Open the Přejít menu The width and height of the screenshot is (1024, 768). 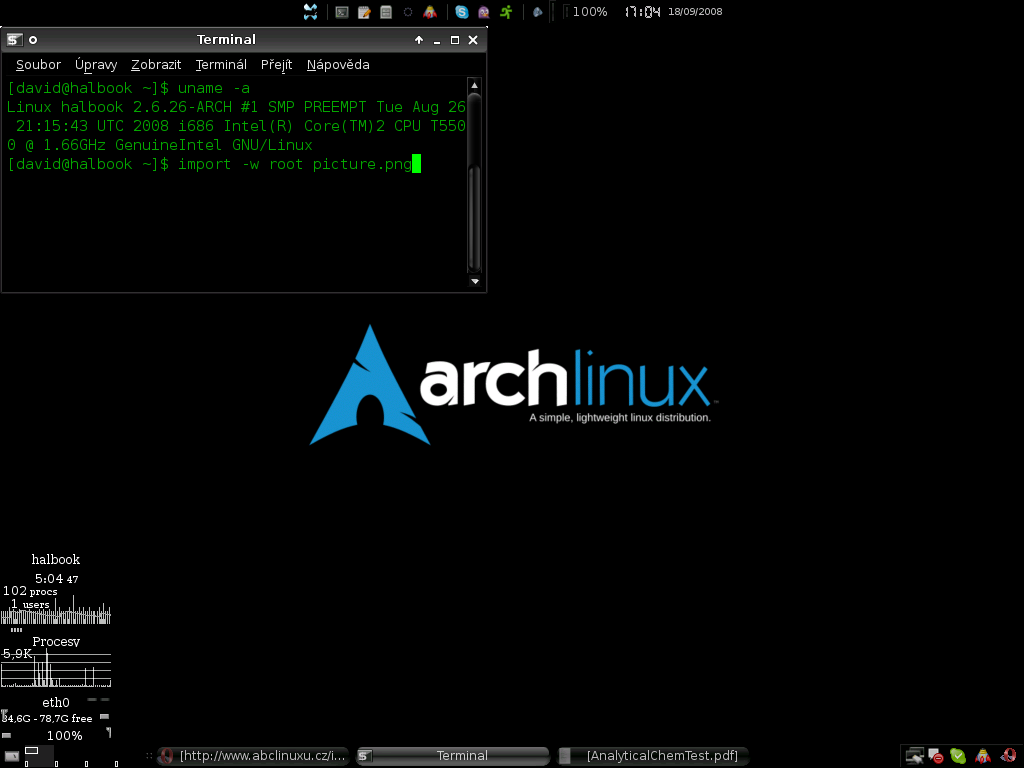click(x=276, y=65)
